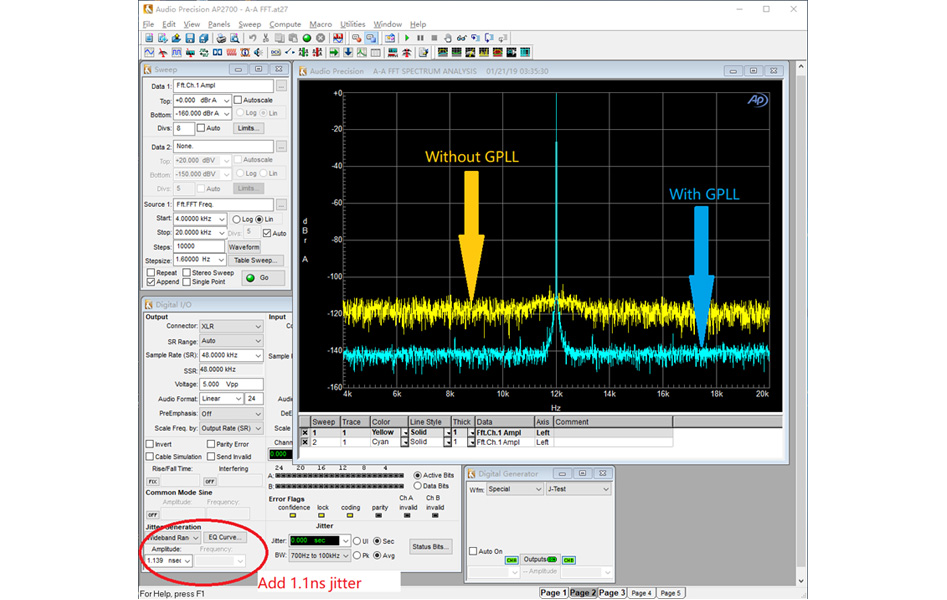
Task: Tick the Single Point checkbox
Action: pyautogui.click(x=187, y=282)
